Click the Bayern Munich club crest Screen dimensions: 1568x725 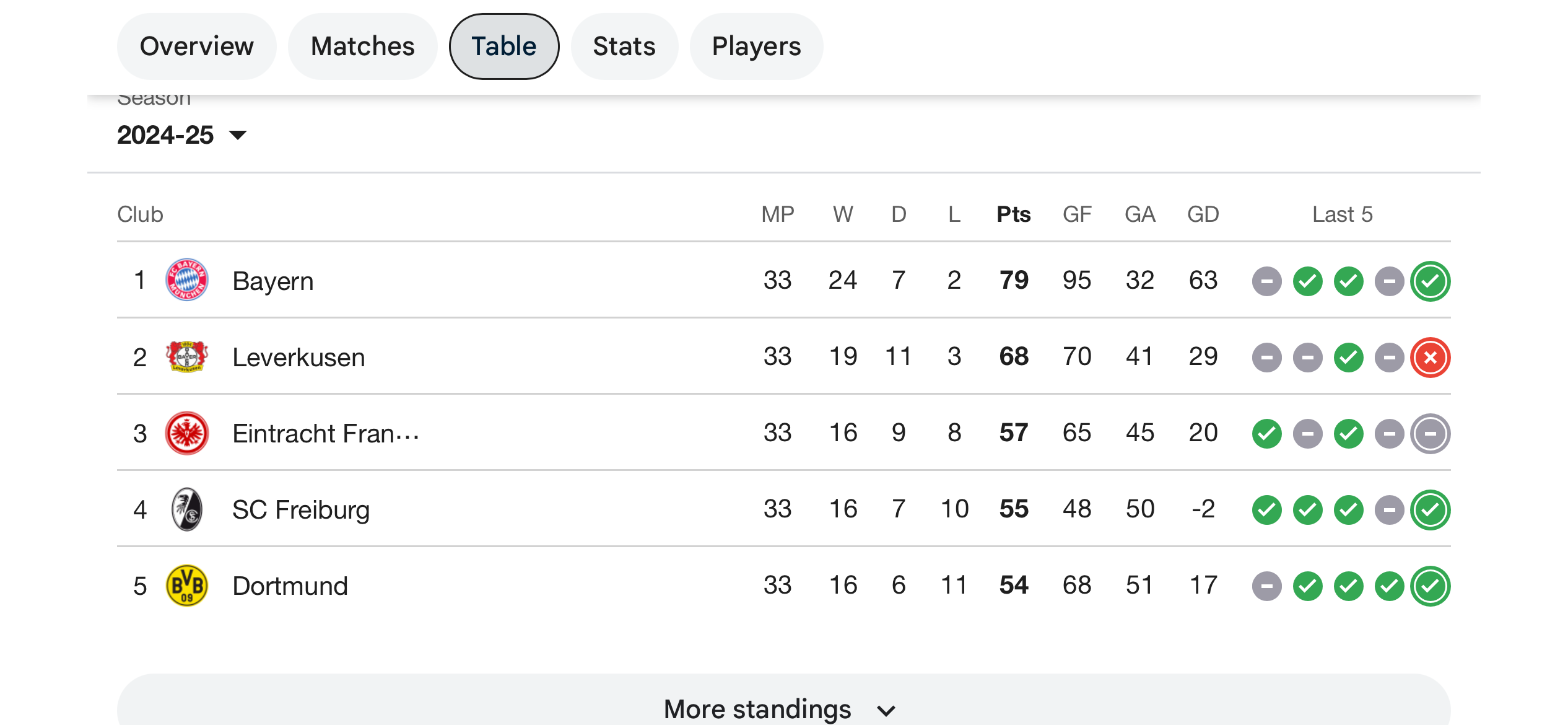point(186,280)
